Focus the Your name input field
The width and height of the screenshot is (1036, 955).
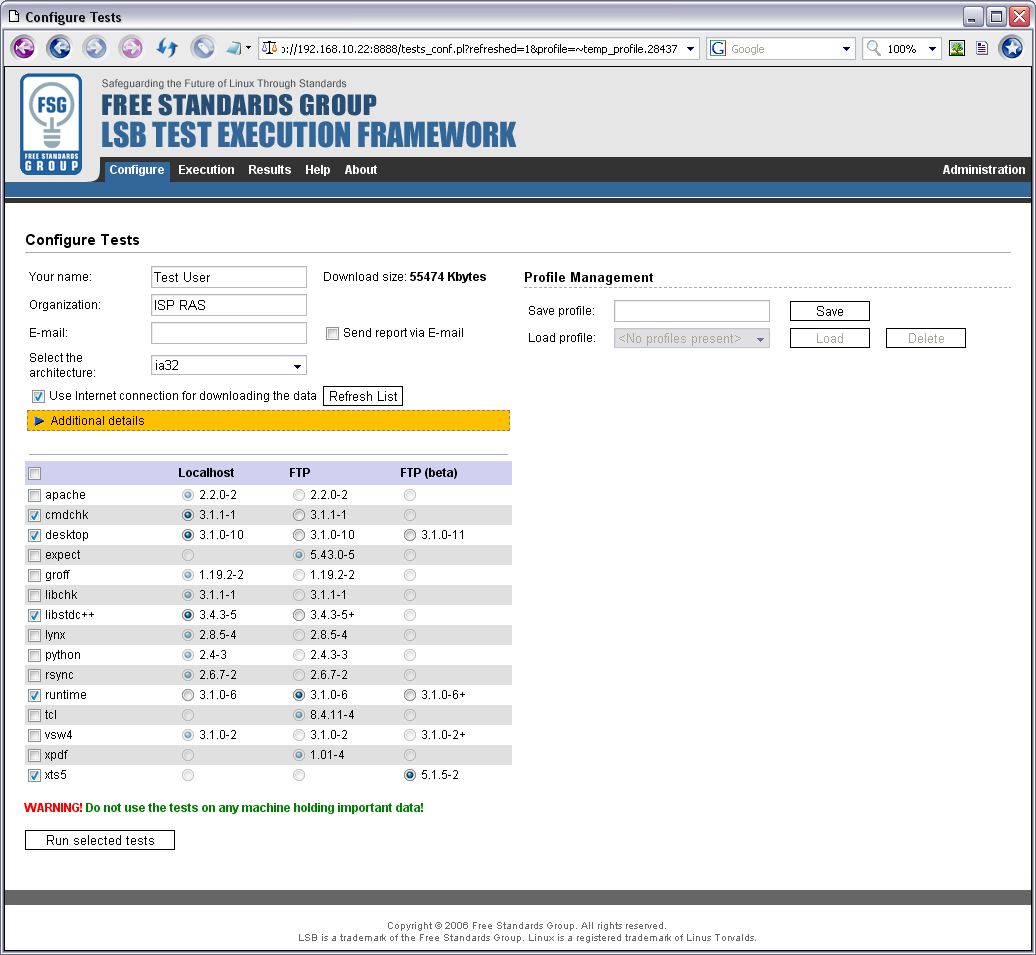pyautogui.click(x=229, y=277)
